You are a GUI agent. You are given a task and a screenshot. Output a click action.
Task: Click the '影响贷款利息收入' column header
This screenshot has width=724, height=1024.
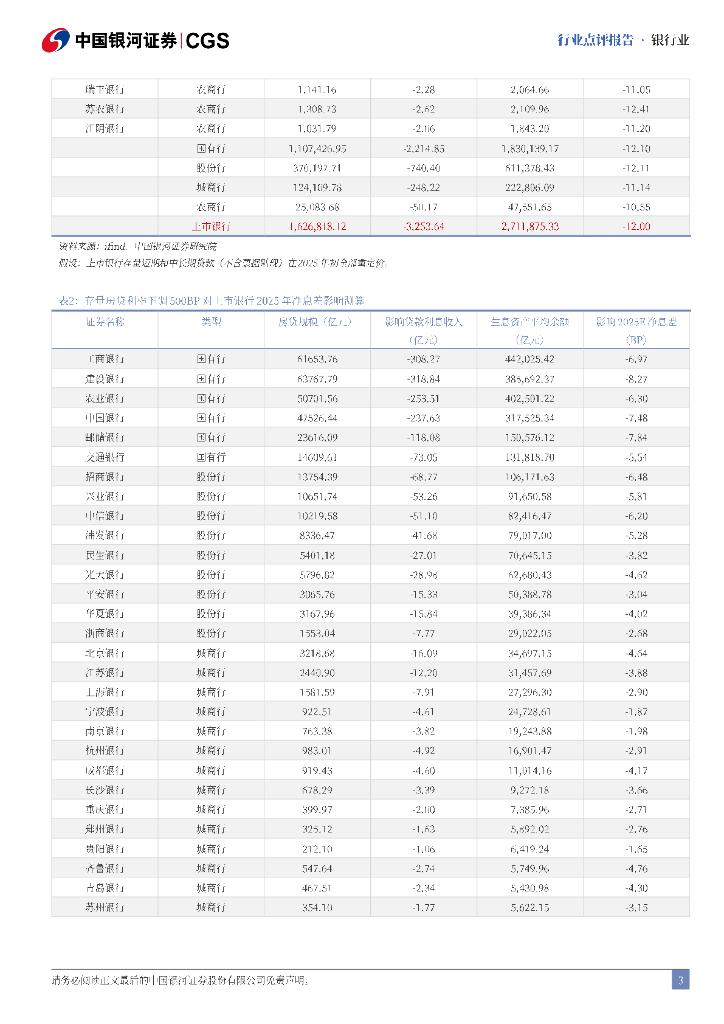point(424,321)
